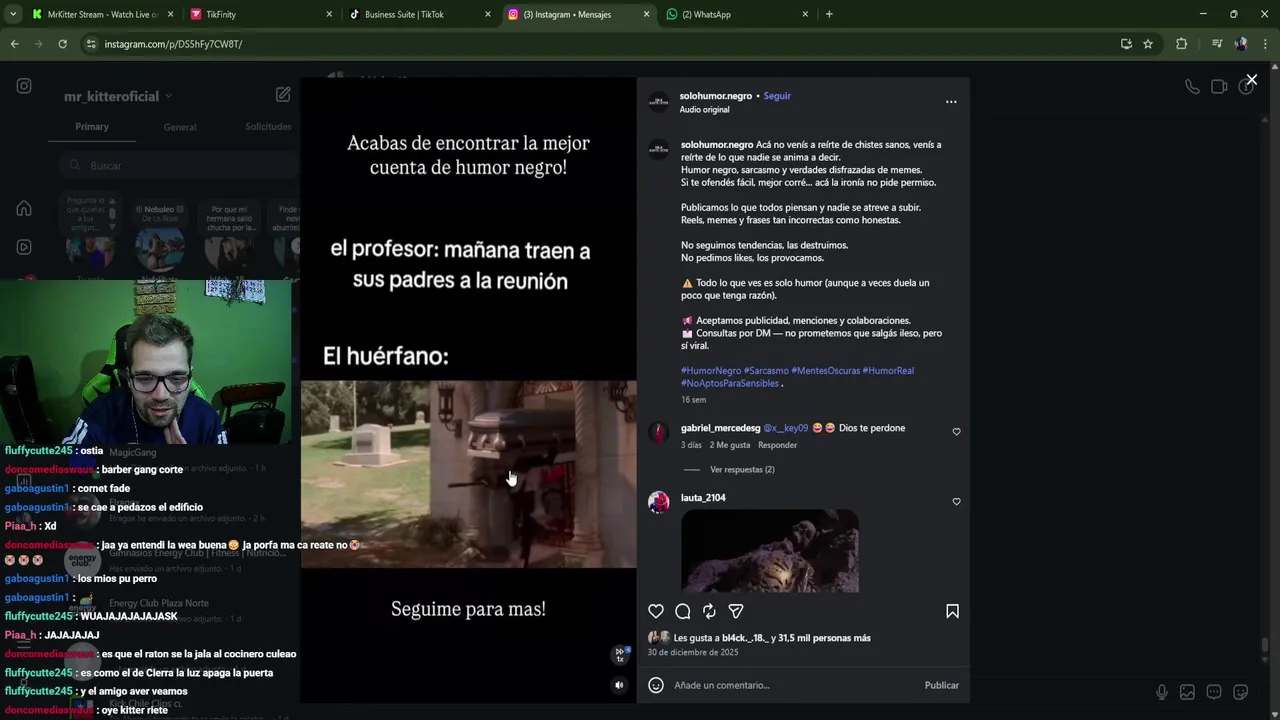Open the #HumorNegro hashtag
The height and width of the screenshot is (720, 1280).
[711, 371]
